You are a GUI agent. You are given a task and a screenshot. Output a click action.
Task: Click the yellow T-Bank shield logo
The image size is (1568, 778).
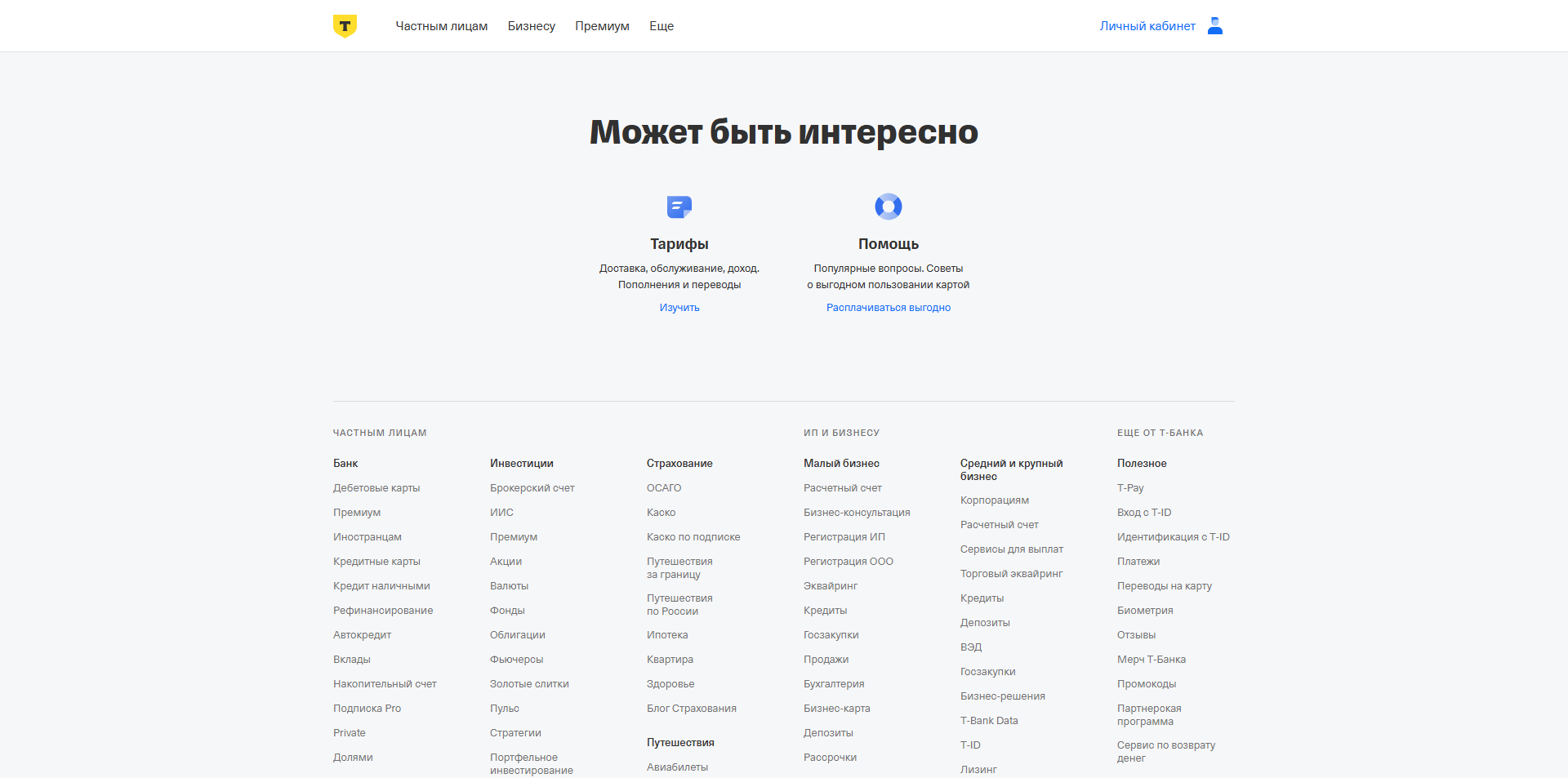(x=345, y=26)
